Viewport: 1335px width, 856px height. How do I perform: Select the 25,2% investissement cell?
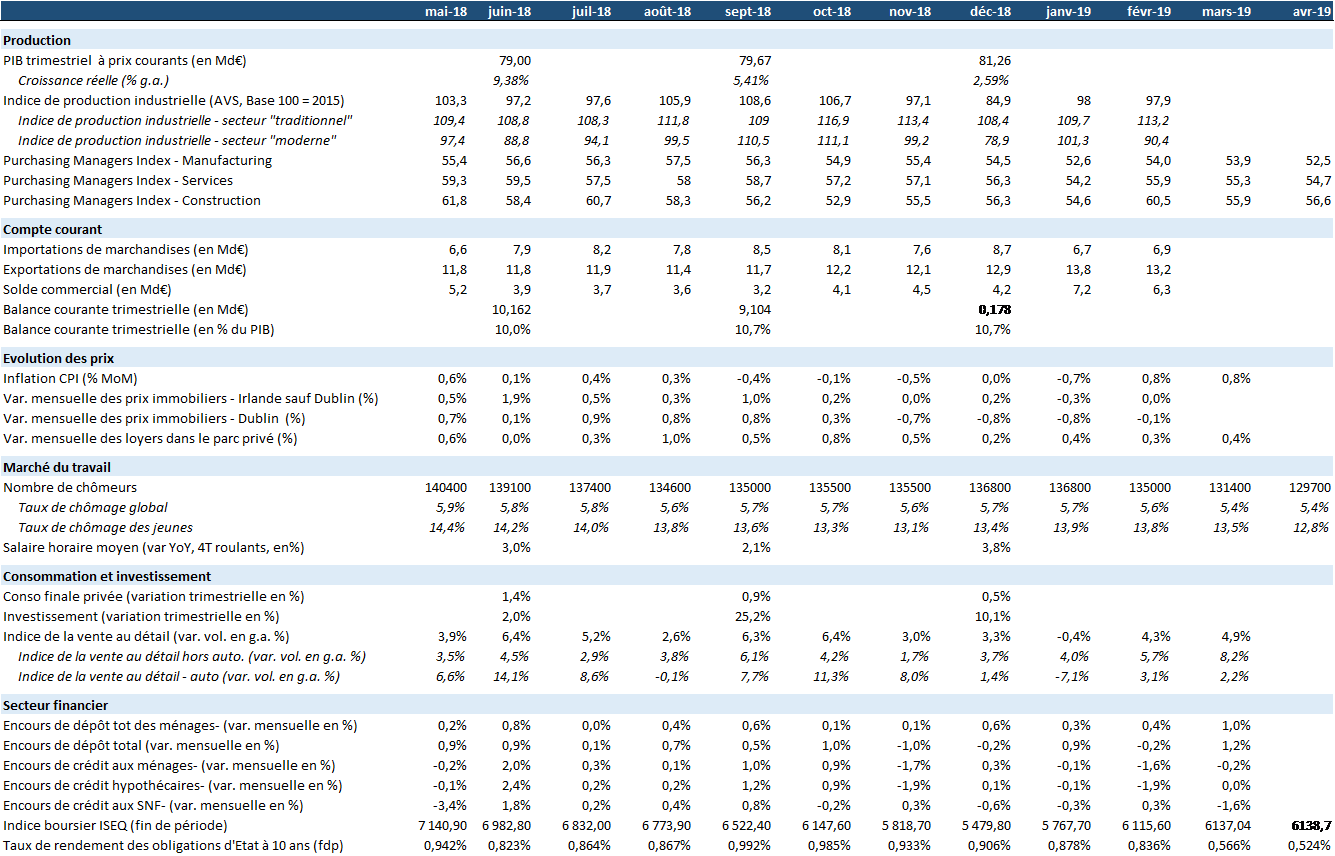coord(752,616)
